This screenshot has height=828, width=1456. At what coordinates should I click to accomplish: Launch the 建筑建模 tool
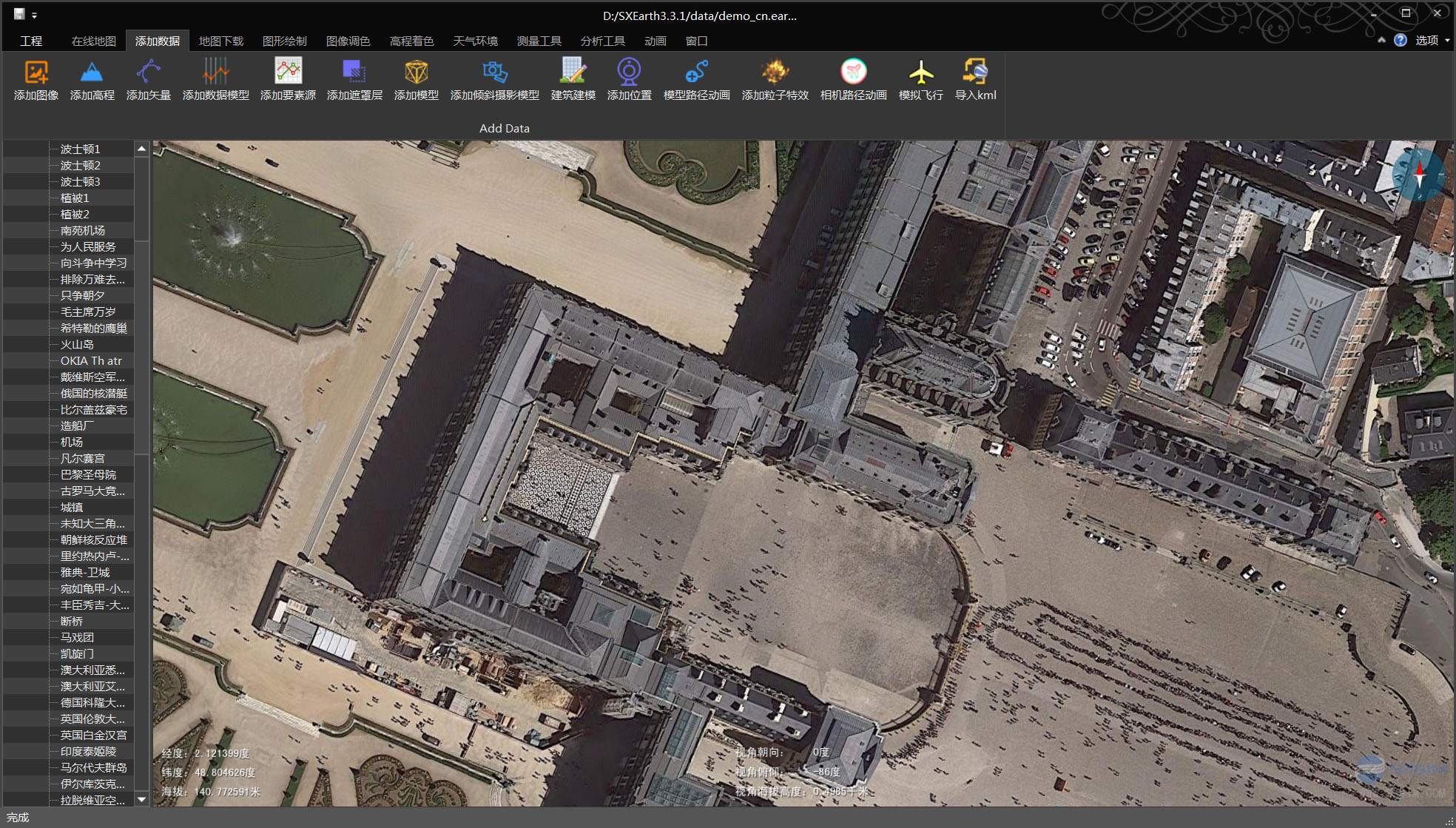573,80
